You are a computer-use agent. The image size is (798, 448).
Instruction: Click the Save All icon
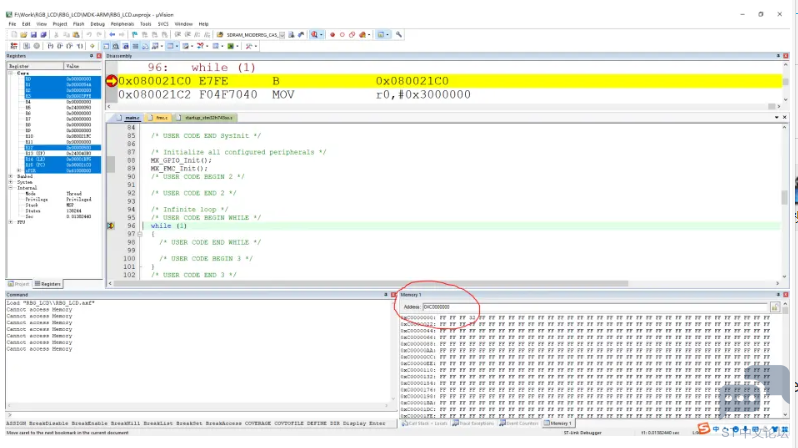(43, 35)
